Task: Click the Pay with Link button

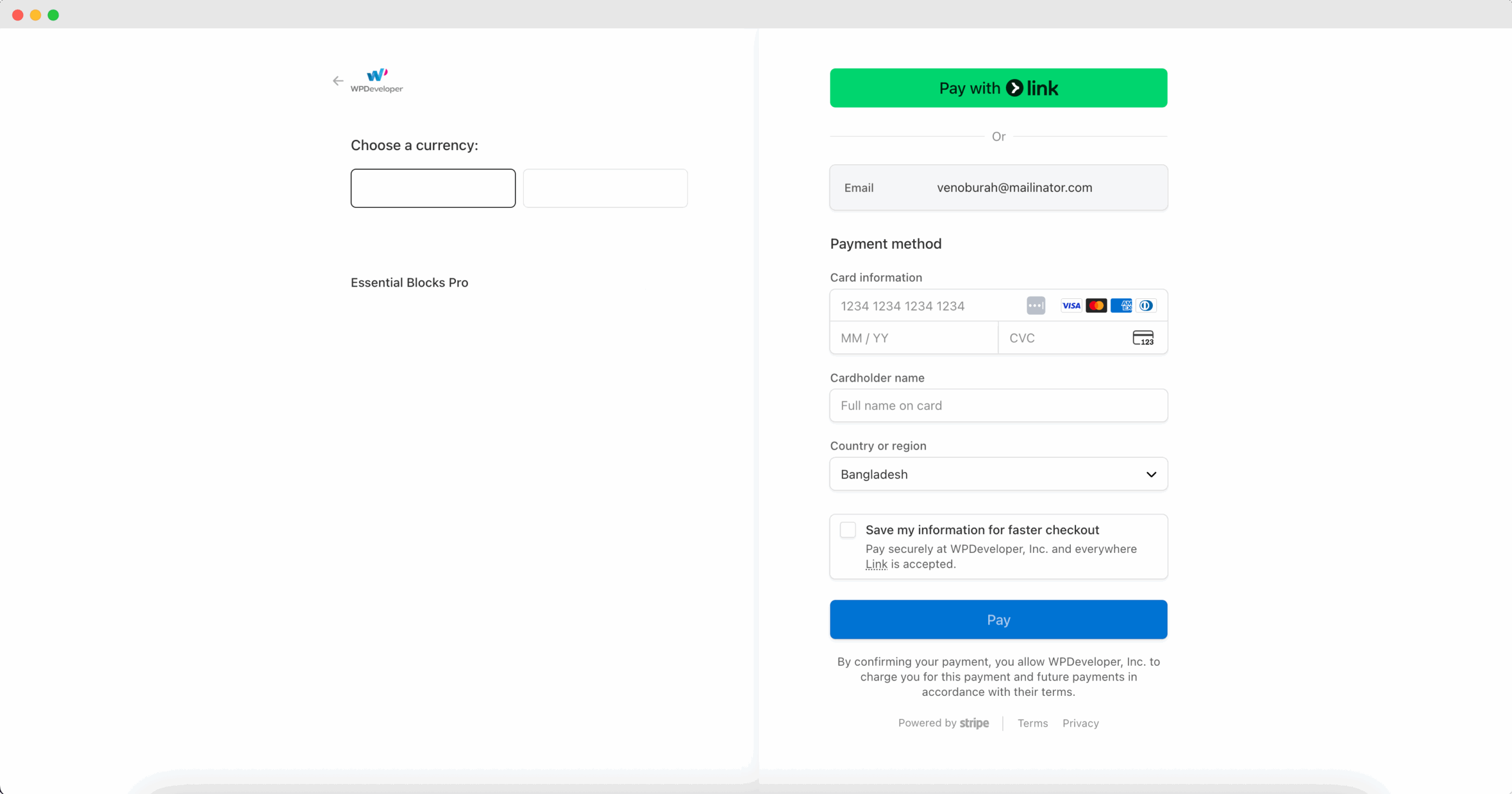Action: click(997, 87)
